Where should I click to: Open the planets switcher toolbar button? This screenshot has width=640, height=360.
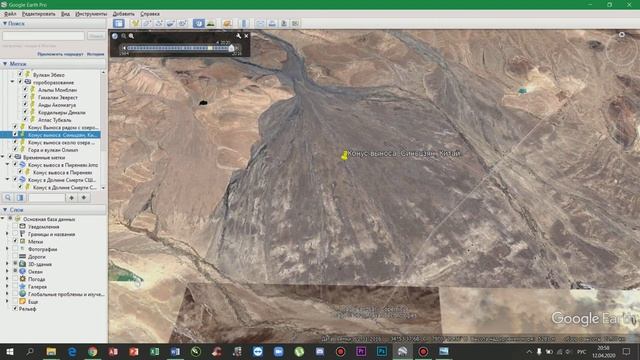(x=227, y=24)
